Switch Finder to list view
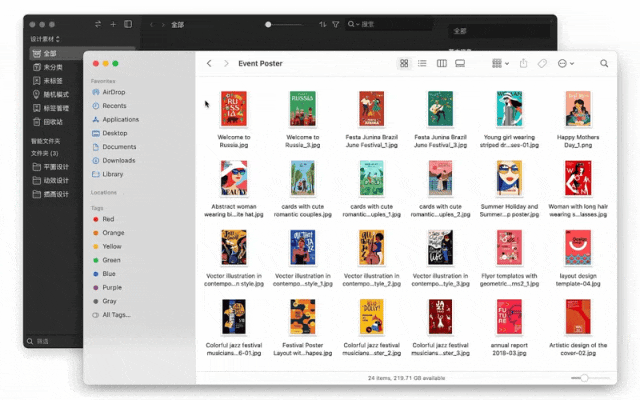This screenshot has width=640, height=400. point(422,63)
